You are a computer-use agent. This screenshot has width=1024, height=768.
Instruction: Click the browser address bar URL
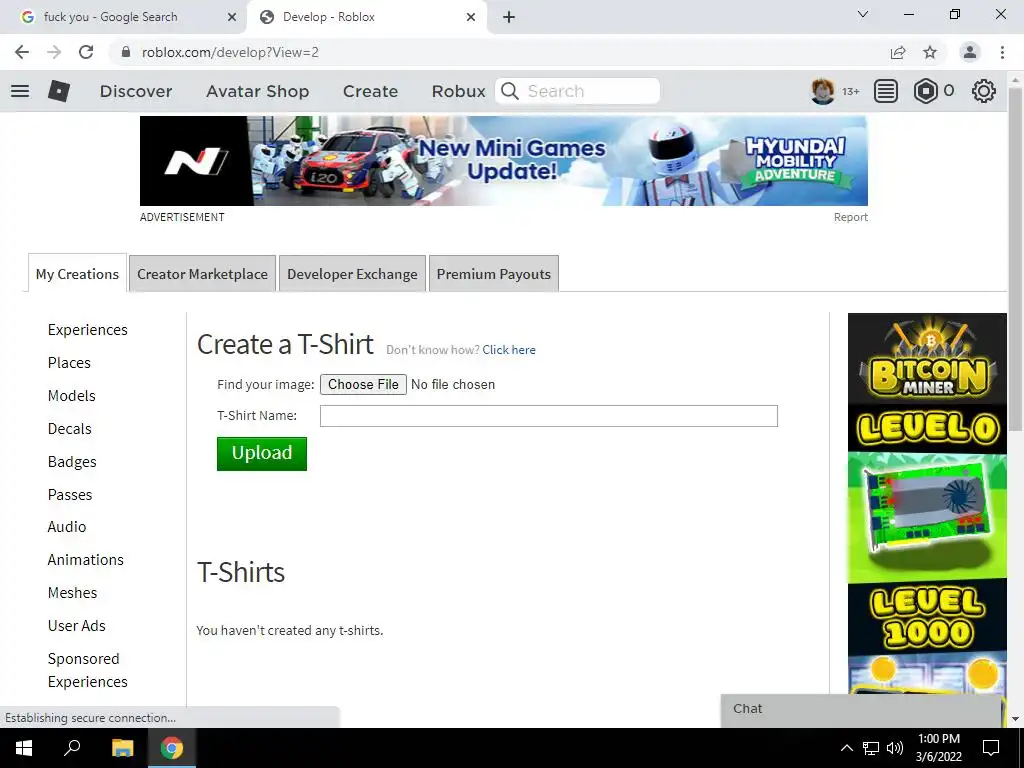pos(230,52)
